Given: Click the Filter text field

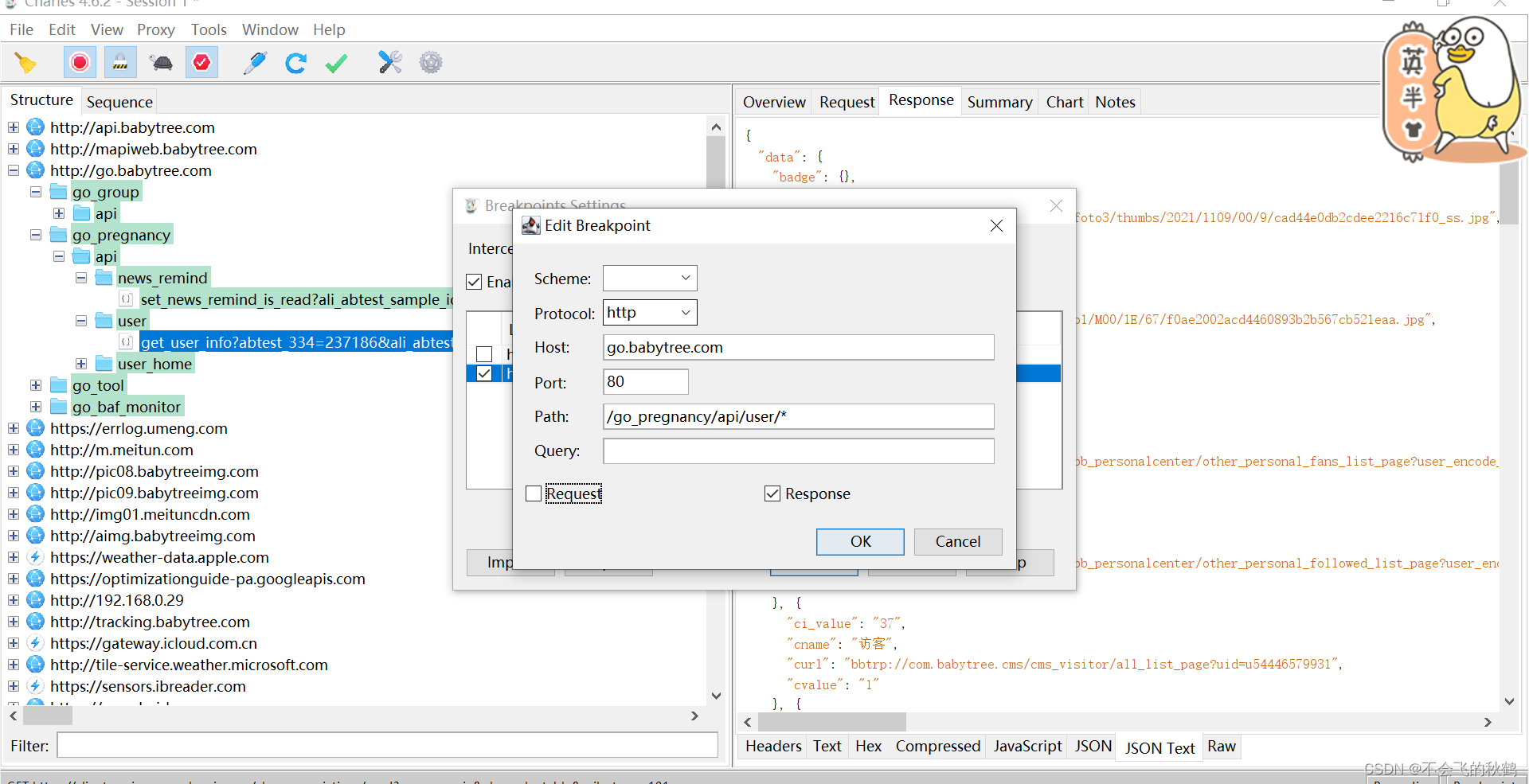Looking at the screenshot, I should tap(387, 746).
